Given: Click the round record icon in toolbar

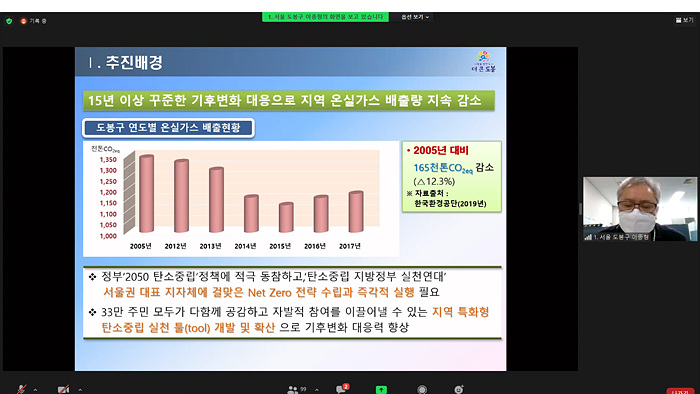Looking at the screenshot, I should click(421, 390).
